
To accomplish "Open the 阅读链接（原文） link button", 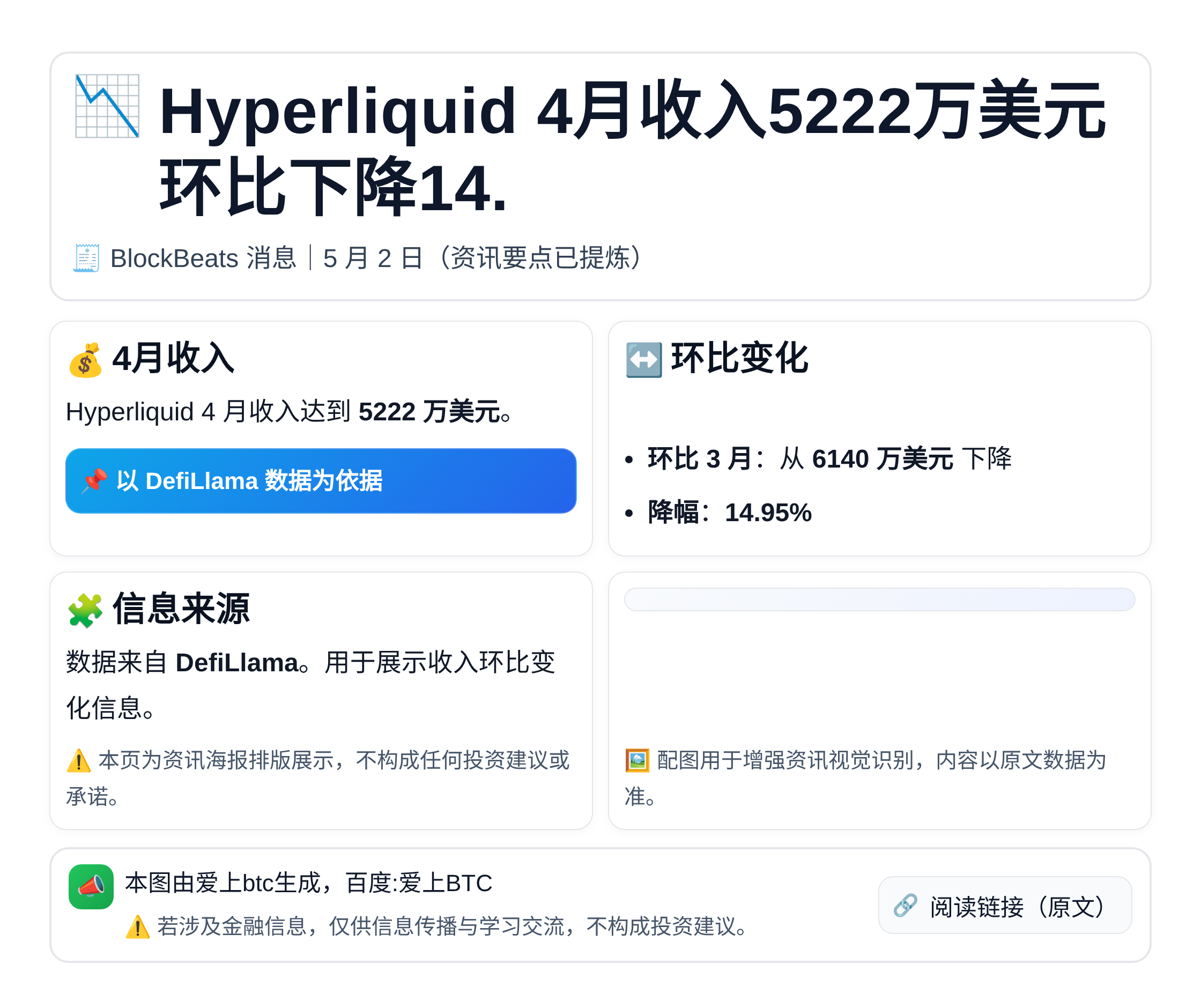I will coord(1005,905).
